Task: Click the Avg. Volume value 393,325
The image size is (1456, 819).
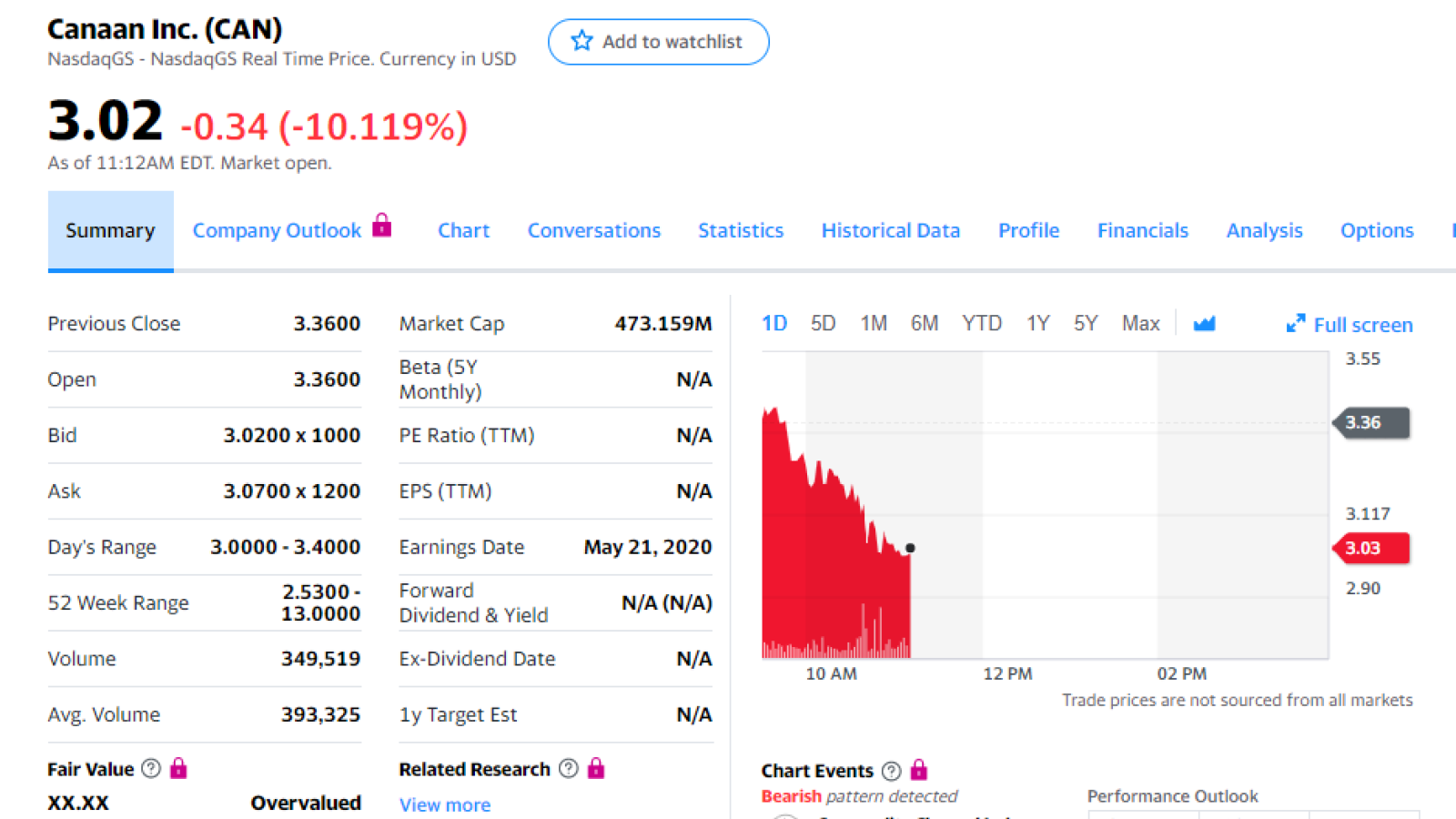Action: click(321, 714)
